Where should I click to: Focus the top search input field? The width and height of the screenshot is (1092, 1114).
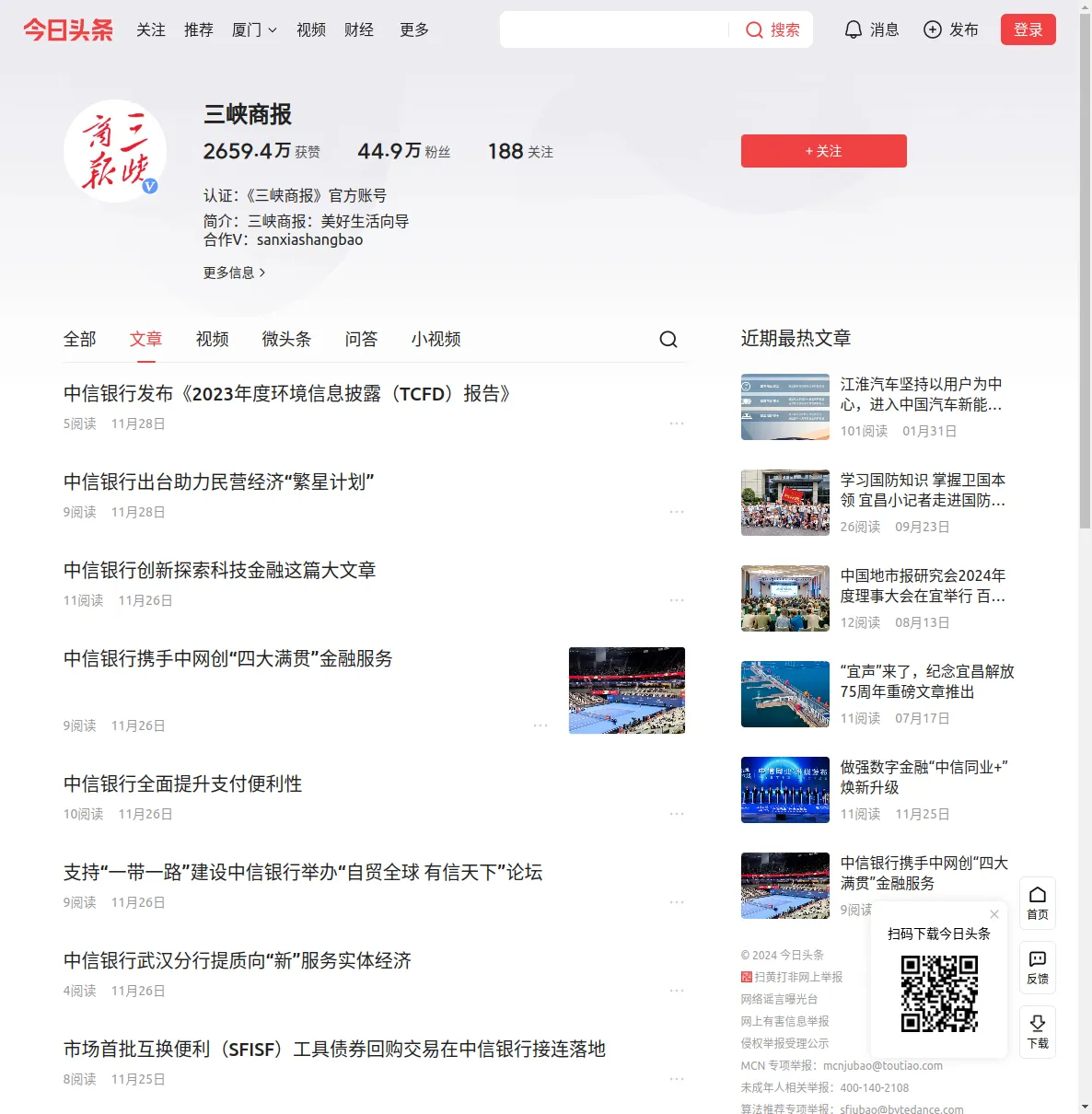(x=615, y=29)
